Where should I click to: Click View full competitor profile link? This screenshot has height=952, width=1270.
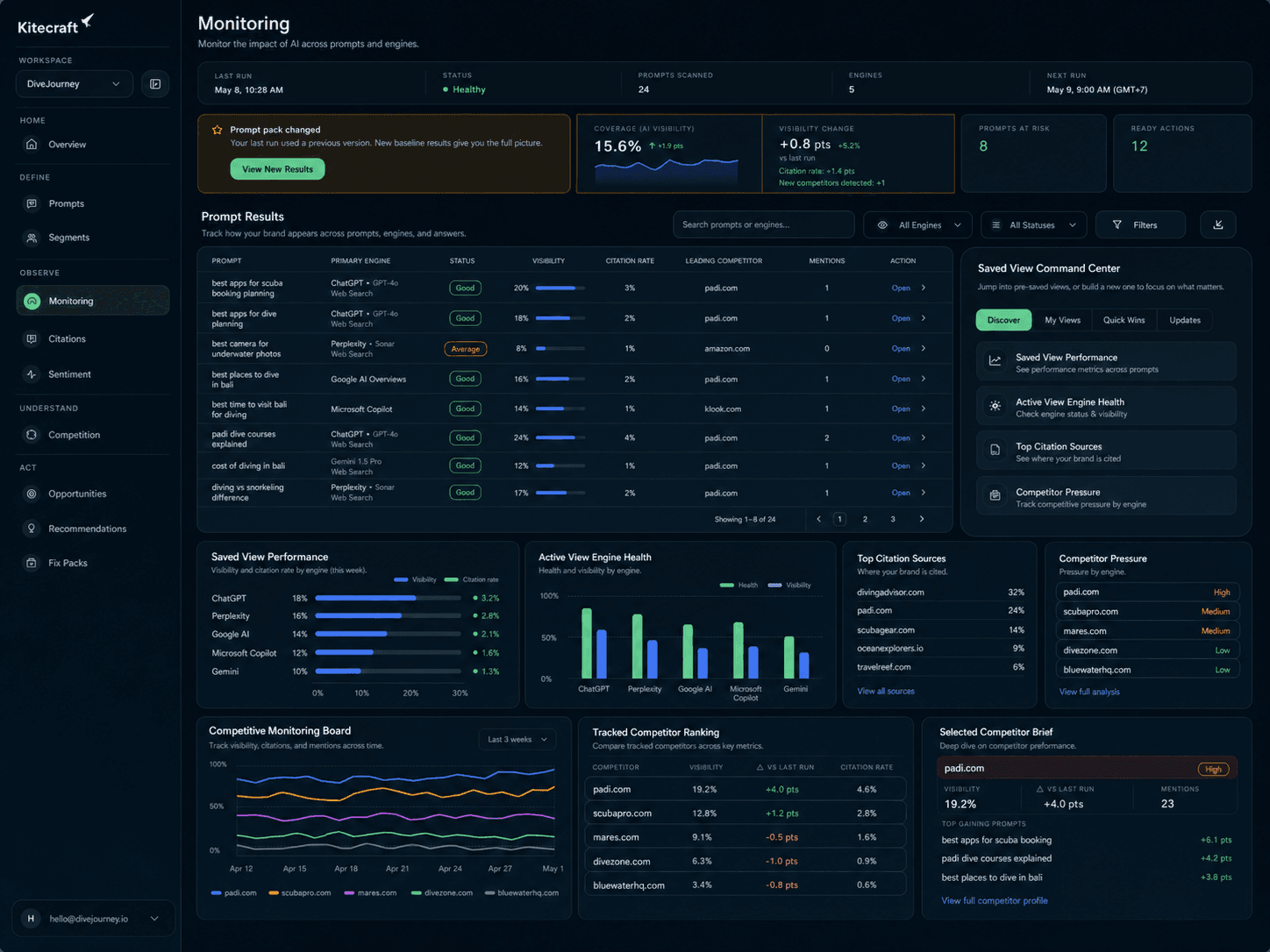coord(994,901)
